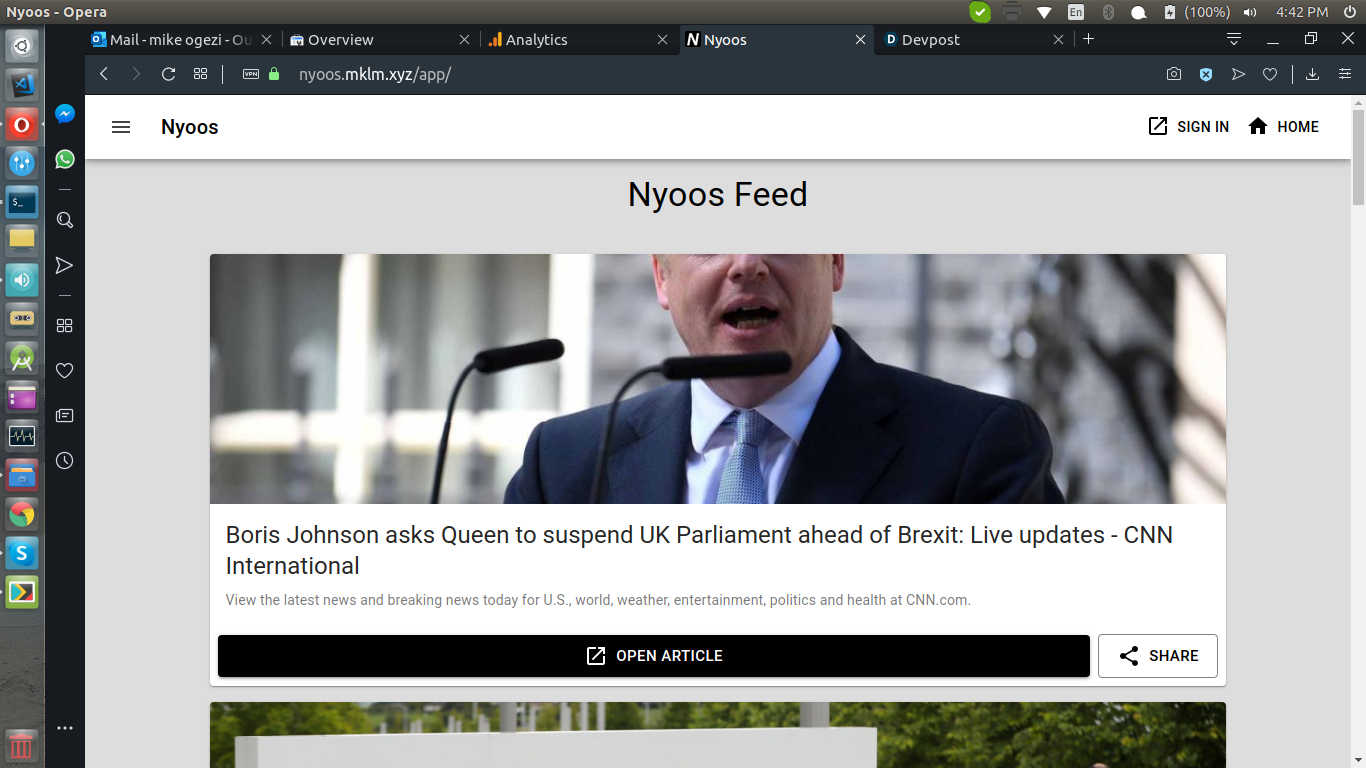Click OPEN ARTICLE for Boris Johnson story

[x=654, y=656]
